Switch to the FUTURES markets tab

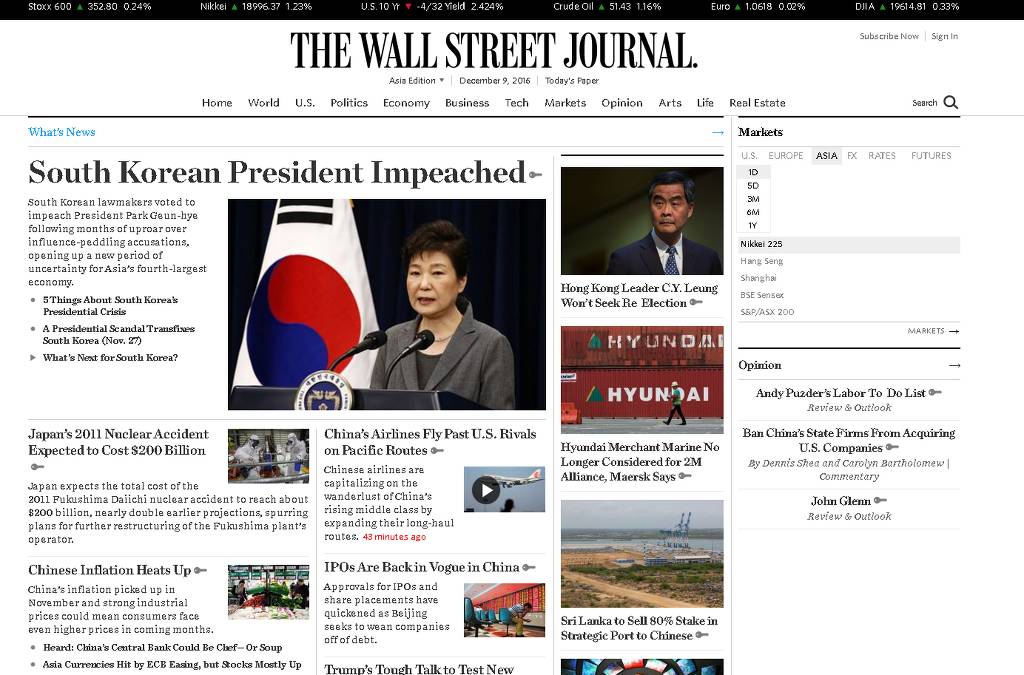point(931,155)
